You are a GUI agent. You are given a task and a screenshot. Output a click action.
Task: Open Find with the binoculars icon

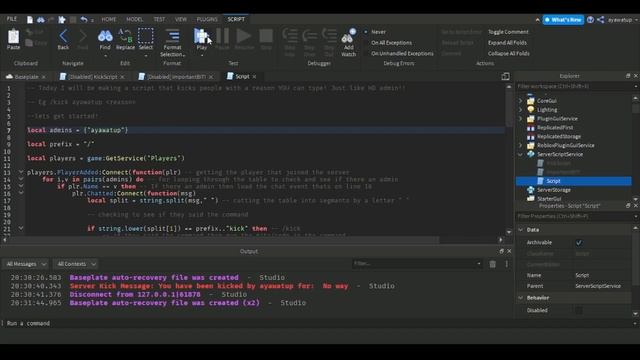[x=105, y=36]
